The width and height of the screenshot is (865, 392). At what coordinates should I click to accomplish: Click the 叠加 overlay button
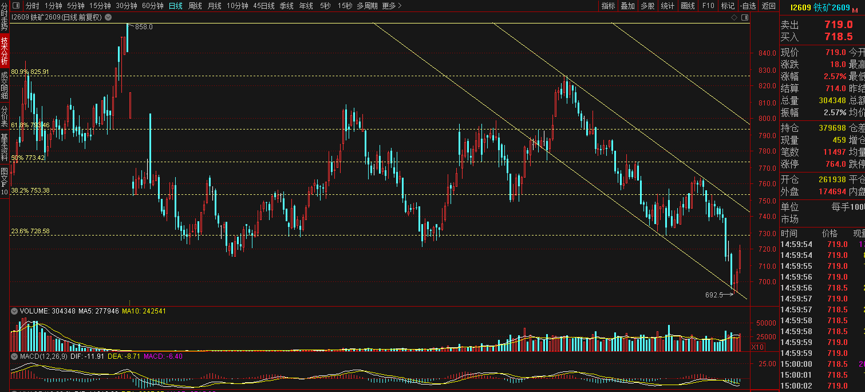pyautogui.click(x=627, y=6)
